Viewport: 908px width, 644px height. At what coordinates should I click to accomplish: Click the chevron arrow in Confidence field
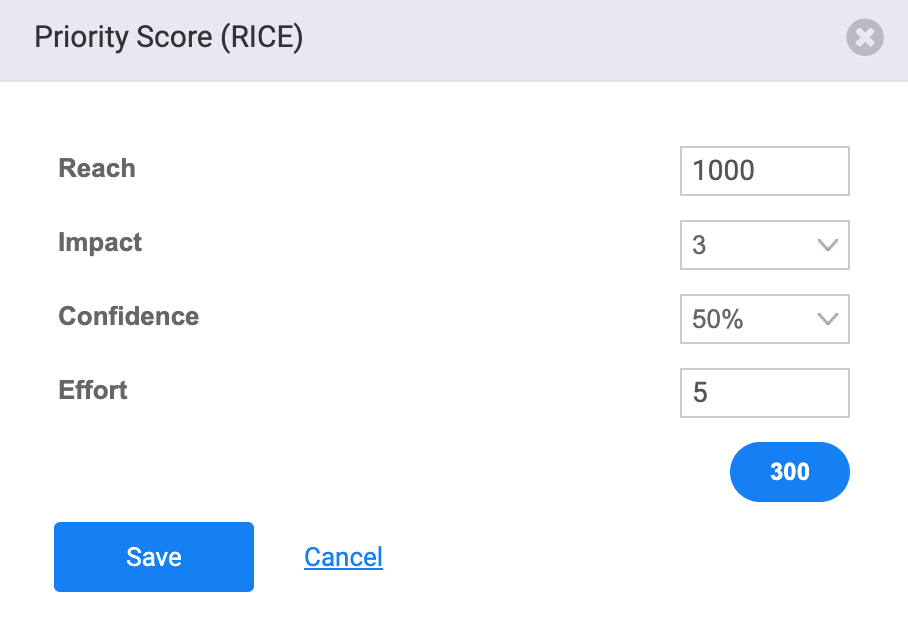coord(828,319)
